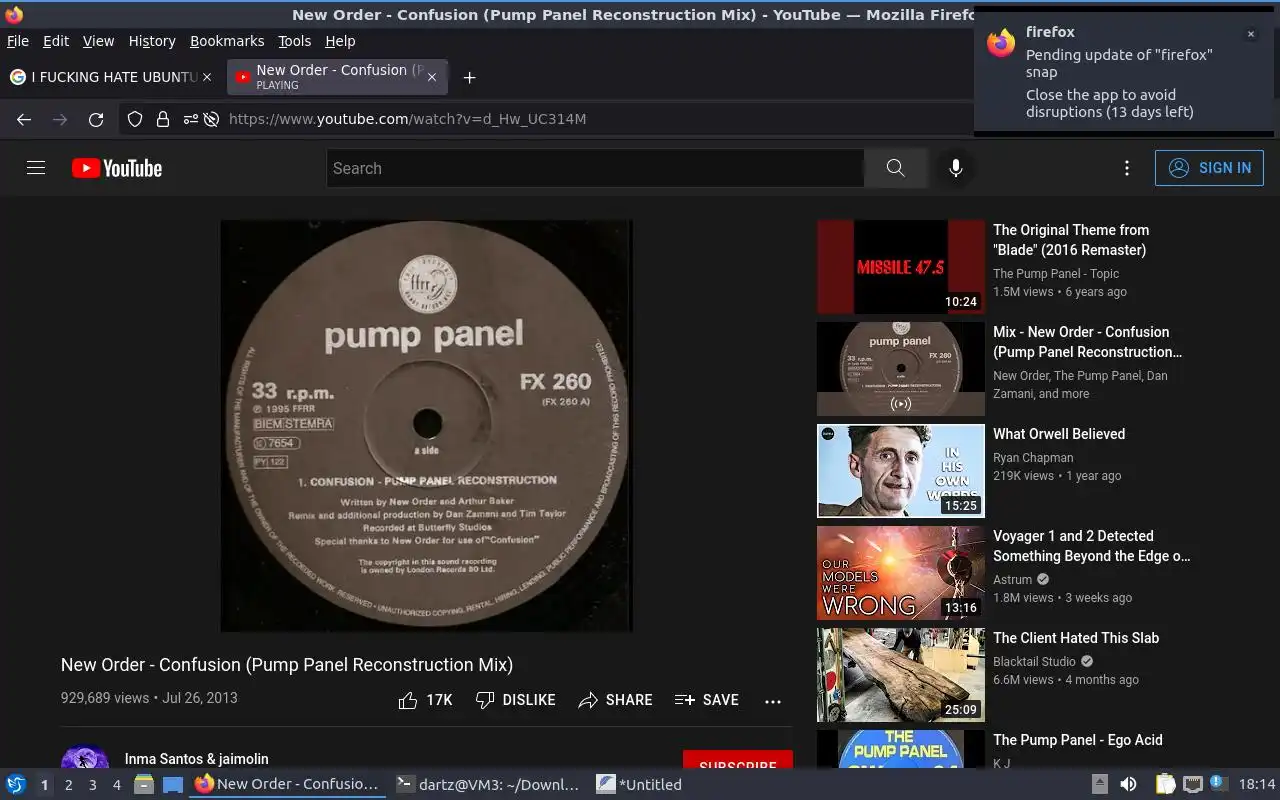1280x800 pixels.
Task: Open Ryan Chapman channel name
Action: (x=1033, y=458)
